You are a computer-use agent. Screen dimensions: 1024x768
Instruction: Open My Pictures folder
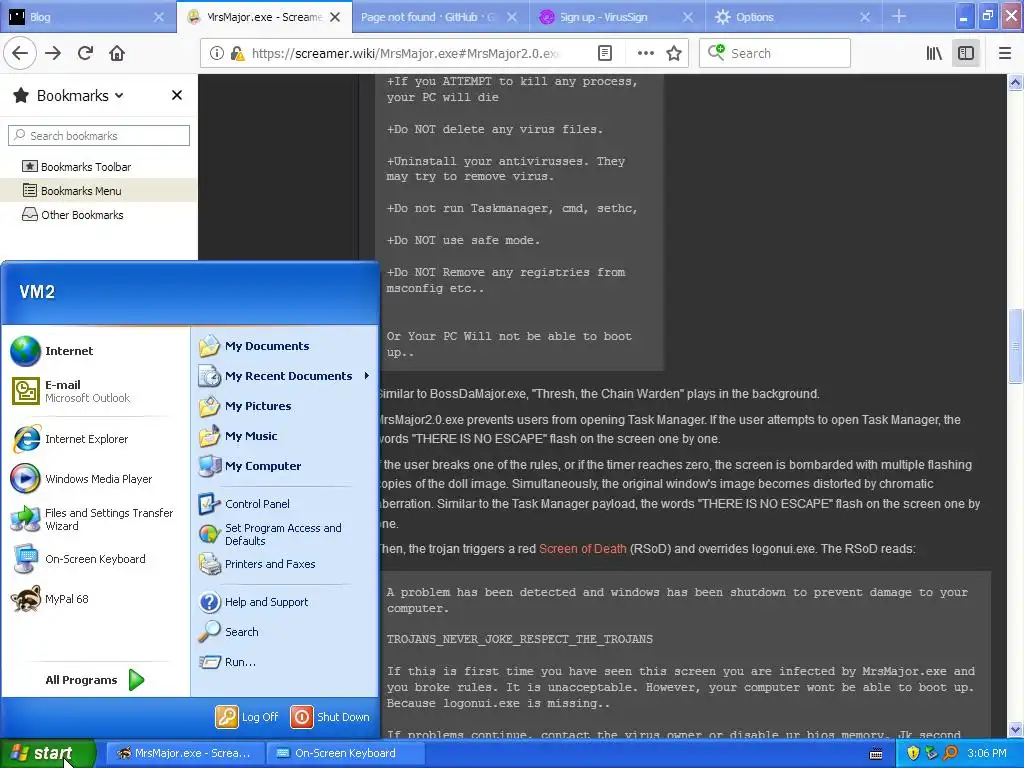coord(285,406)
